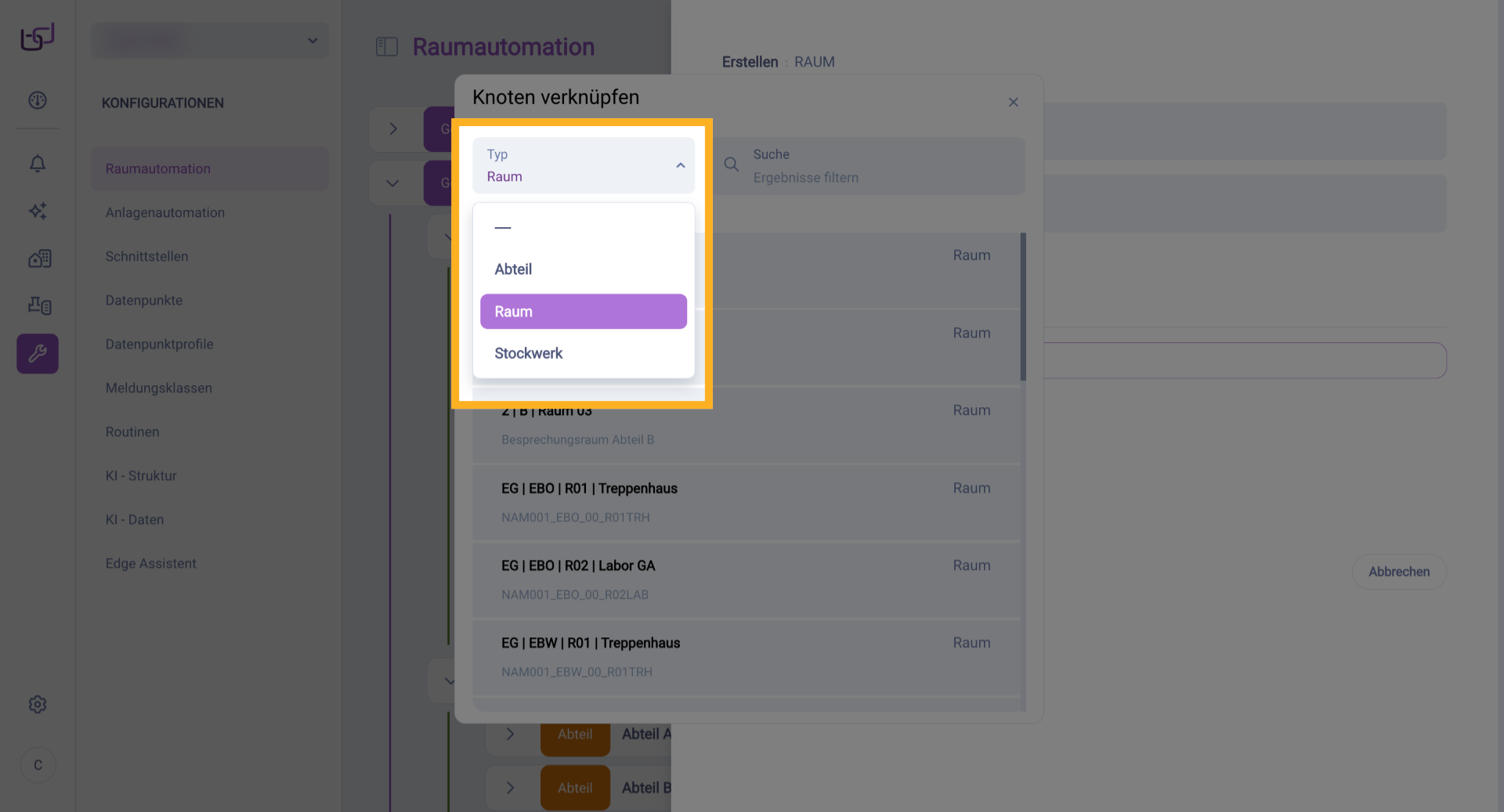This screenshot has width=1504, height=812.
Task: Open the buildings icon in the sidebar
Action: [x=39, y=258]
